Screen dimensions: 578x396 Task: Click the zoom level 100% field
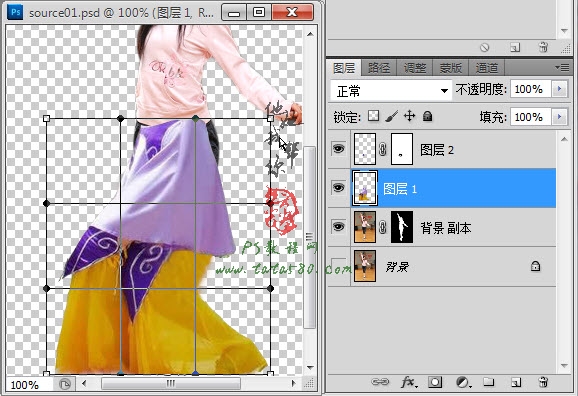click(29, 385)
